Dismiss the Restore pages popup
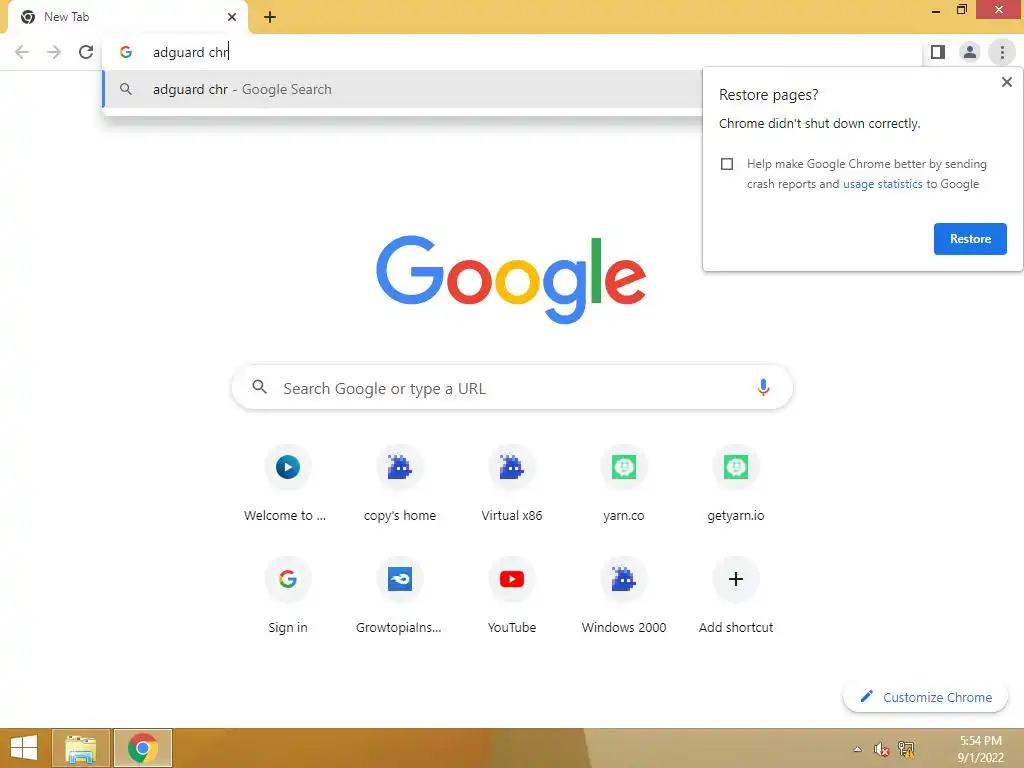This screenshot has width=1024, height=768. (x=1006, y=82)
